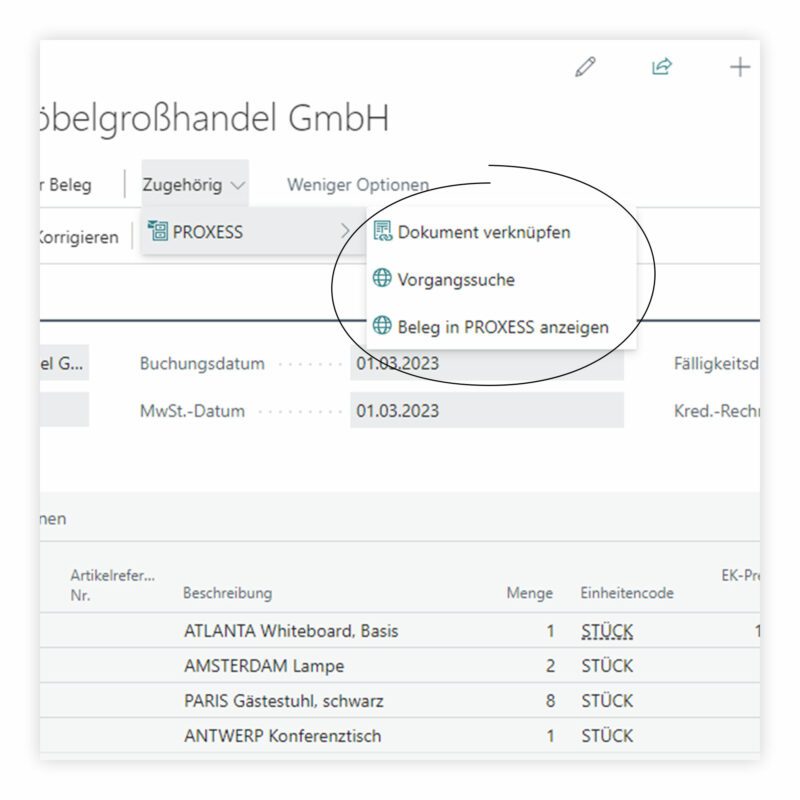Select Dokument verknüpfen menu entry

pyautogui.click(x=484, y=232)
